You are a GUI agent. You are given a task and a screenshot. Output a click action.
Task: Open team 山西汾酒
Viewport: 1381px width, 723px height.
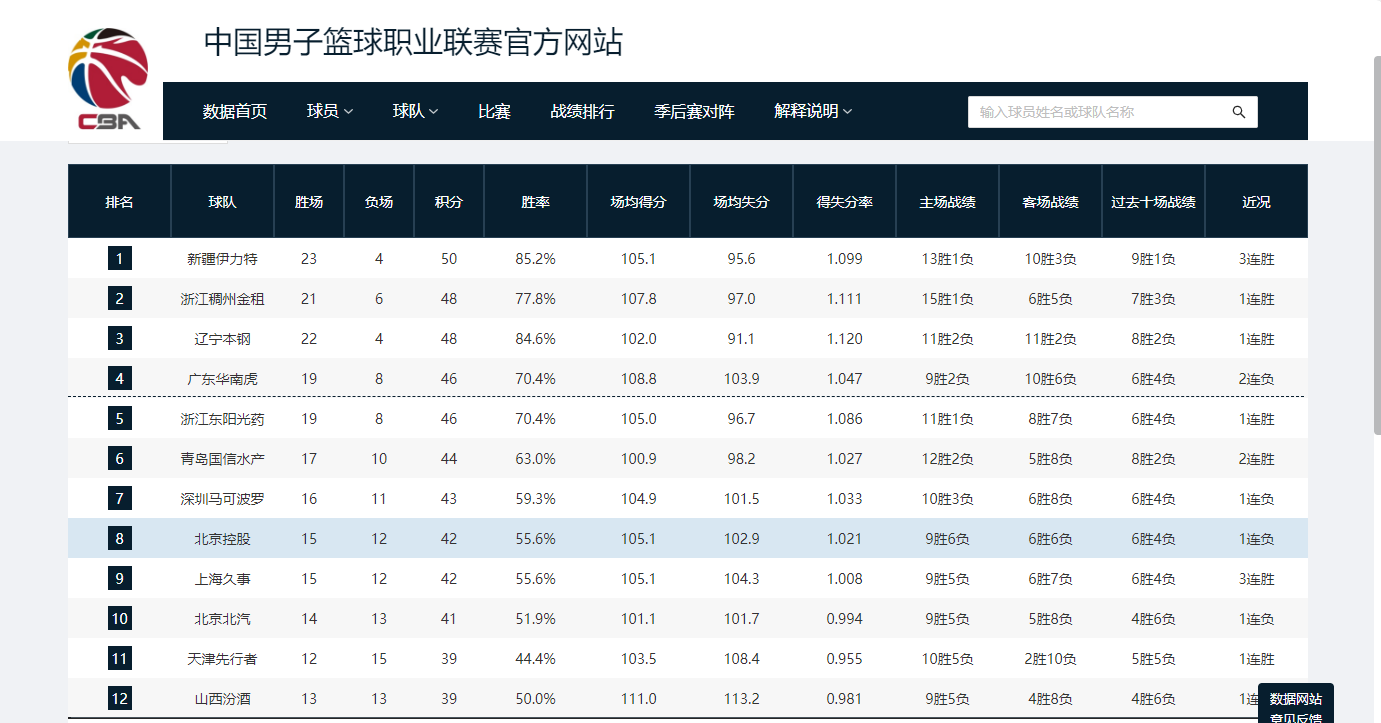tap(222, 699)
